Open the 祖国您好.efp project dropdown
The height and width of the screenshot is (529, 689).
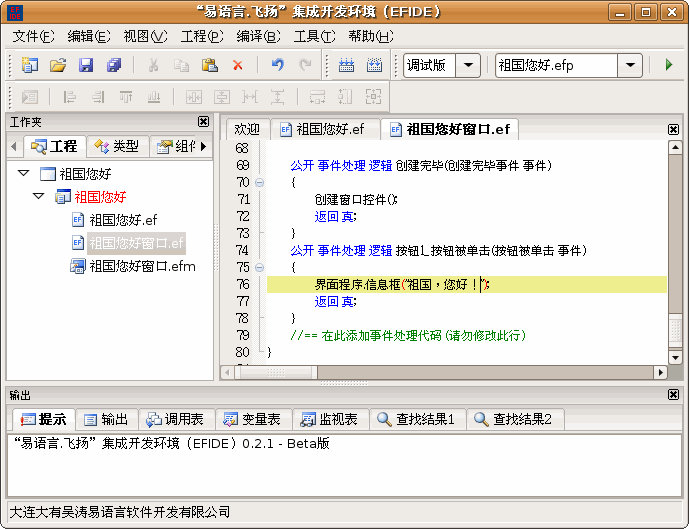[629, 65]
